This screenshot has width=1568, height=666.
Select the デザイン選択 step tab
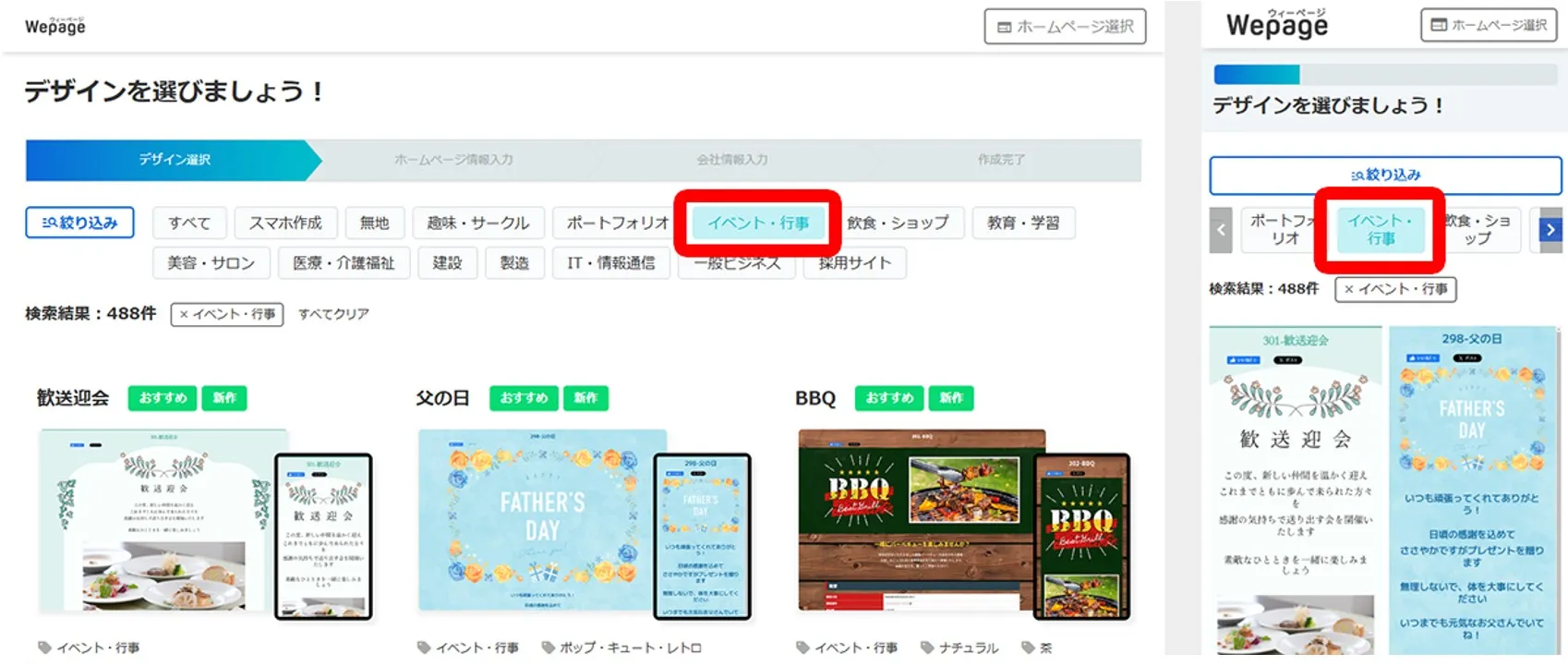click(174, 160)
